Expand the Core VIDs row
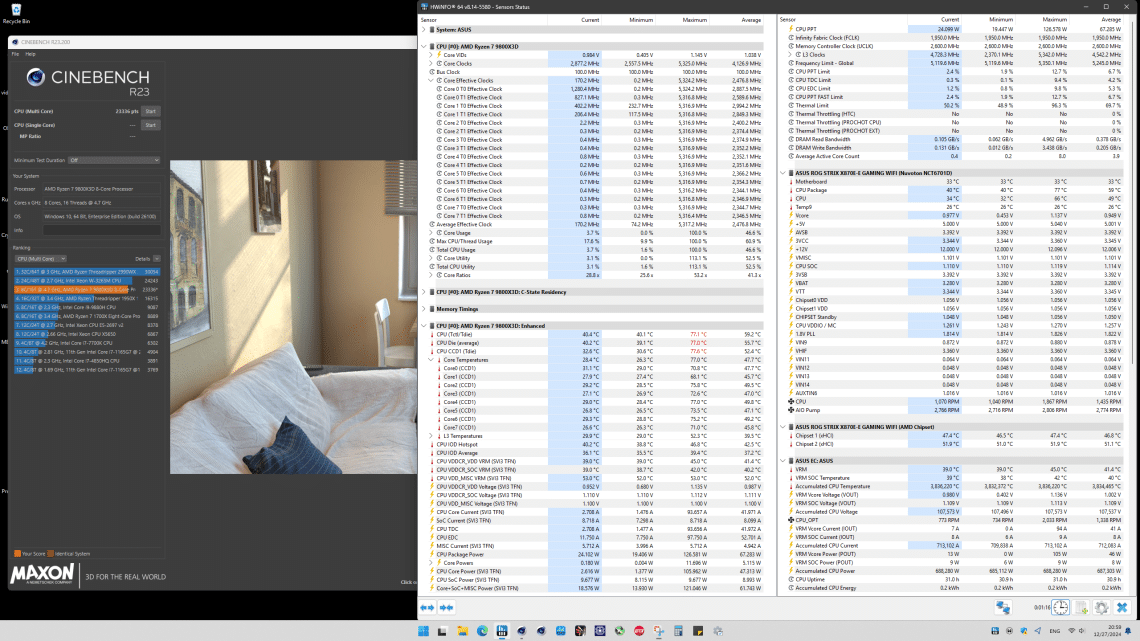The image size is (1140, 641). click(x=430, y=55)
